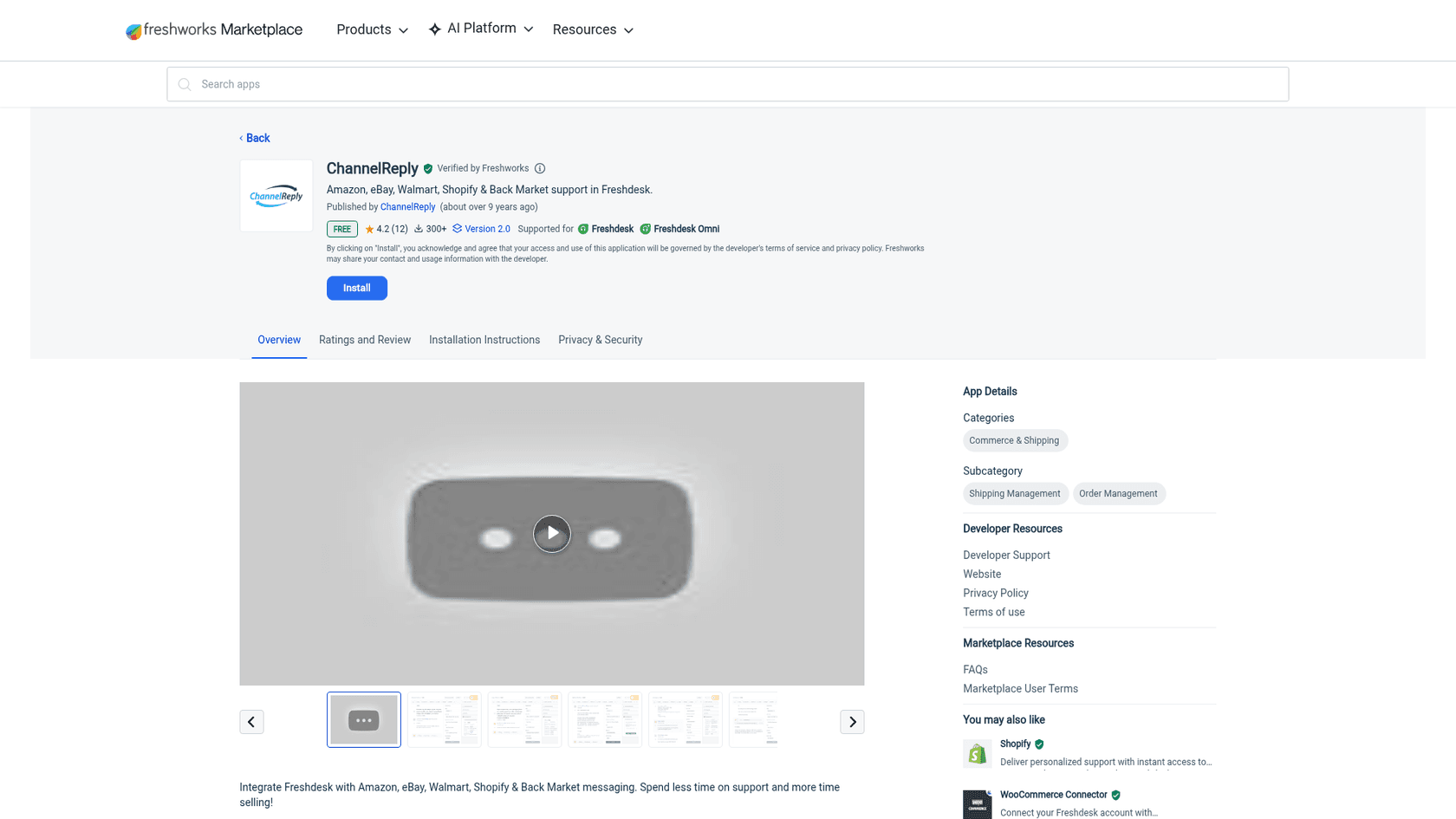Screen dimensions: 1456x819
Task: Select the video thumbnail in carousel
Action: (364, 720)
